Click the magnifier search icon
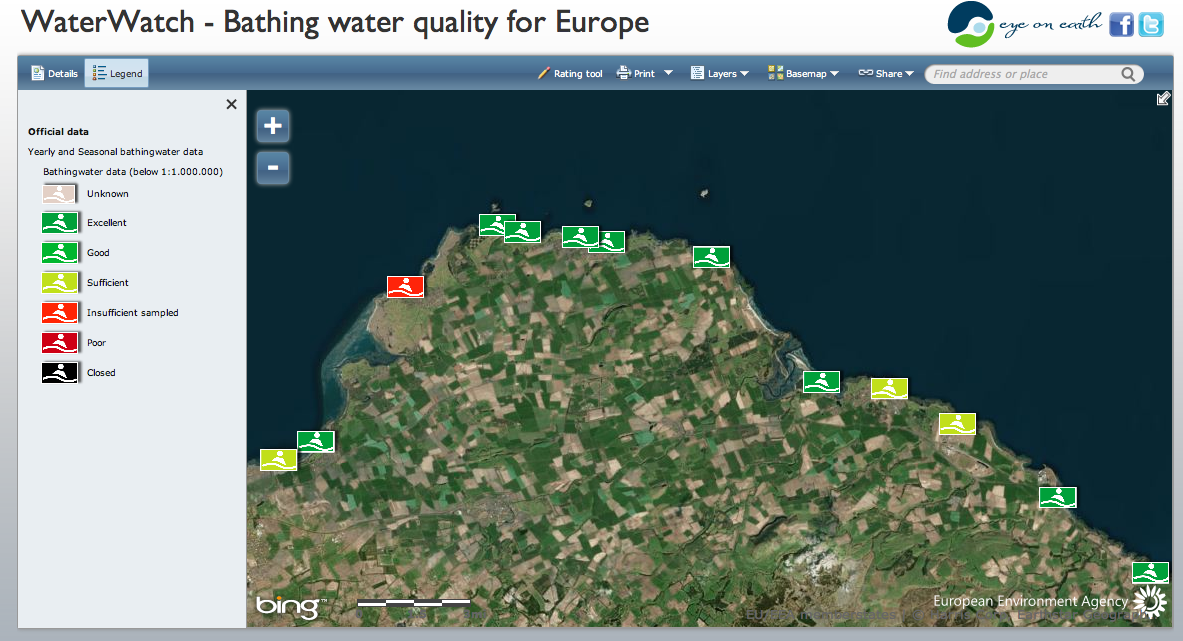The width and height of the screenshot is (1183, 641). 1128,74
